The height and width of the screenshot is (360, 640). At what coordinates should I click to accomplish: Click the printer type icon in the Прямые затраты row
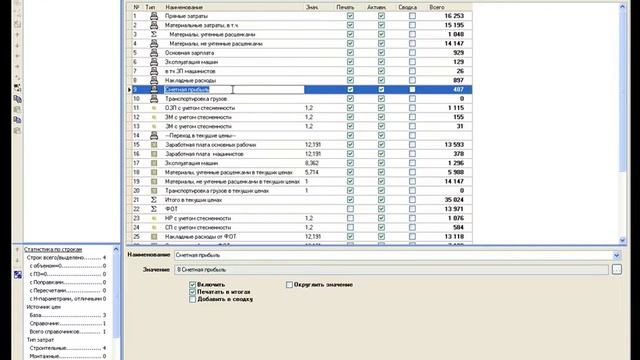[x=154, y=16]
